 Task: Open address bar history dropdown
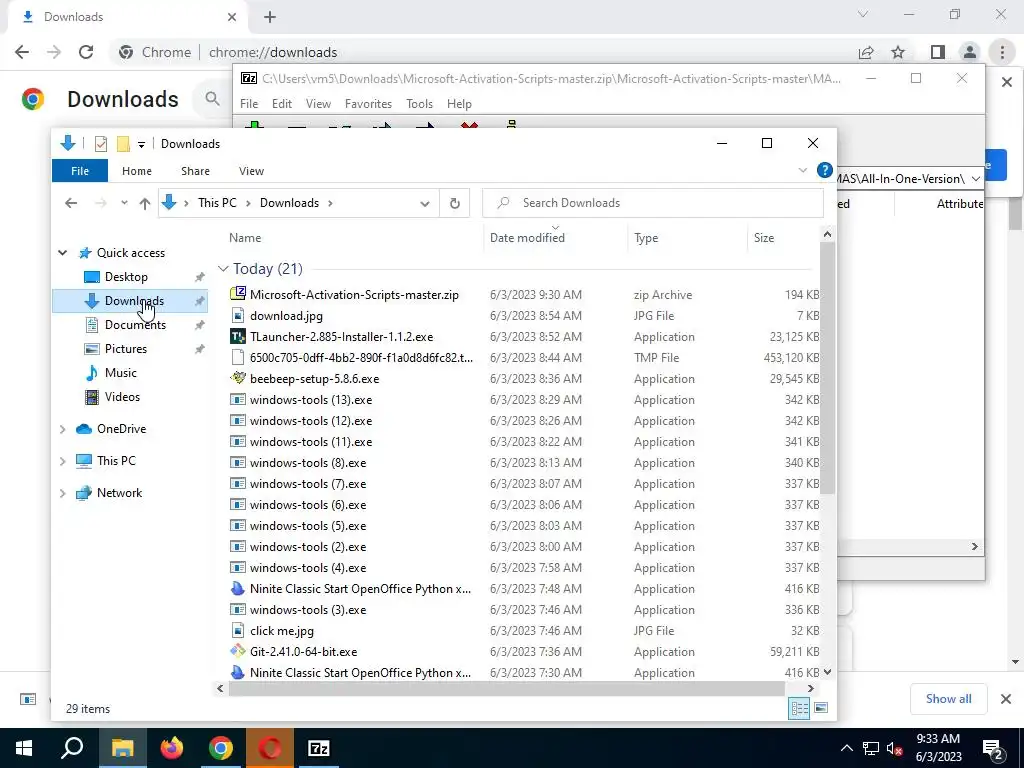(x=424, y=203)
